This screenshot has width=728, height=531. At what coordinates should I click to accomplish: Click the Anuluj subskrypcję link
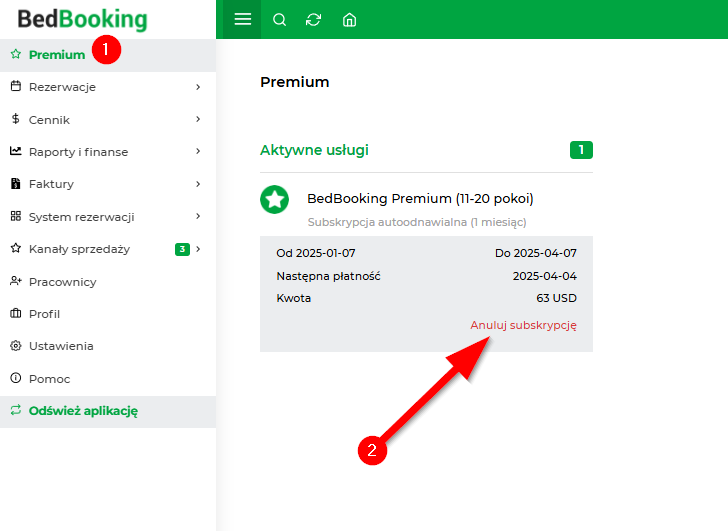523,325
